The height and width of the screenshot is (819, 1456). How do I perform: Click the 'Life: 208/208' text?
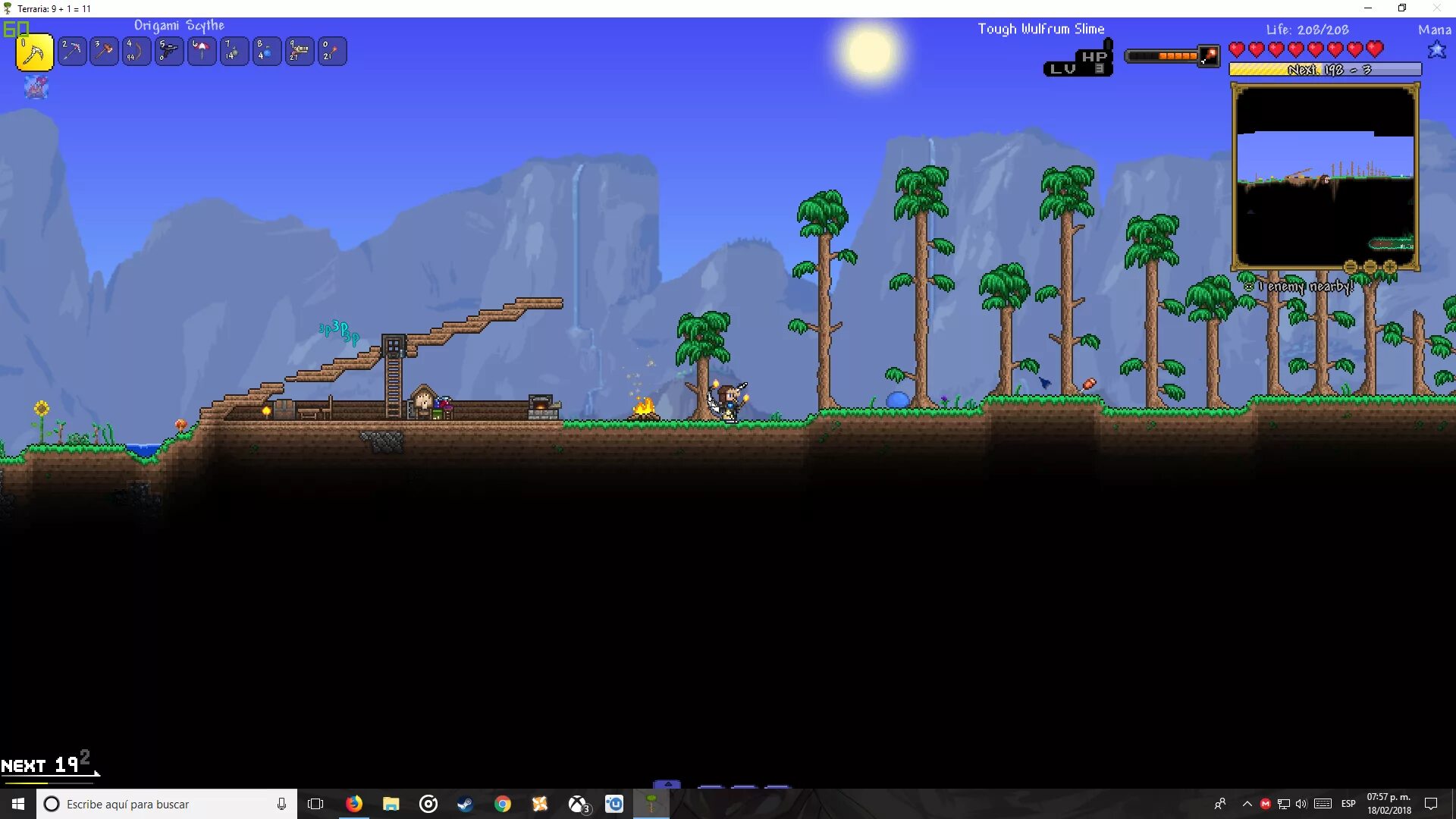click(x=1307, y=30)
